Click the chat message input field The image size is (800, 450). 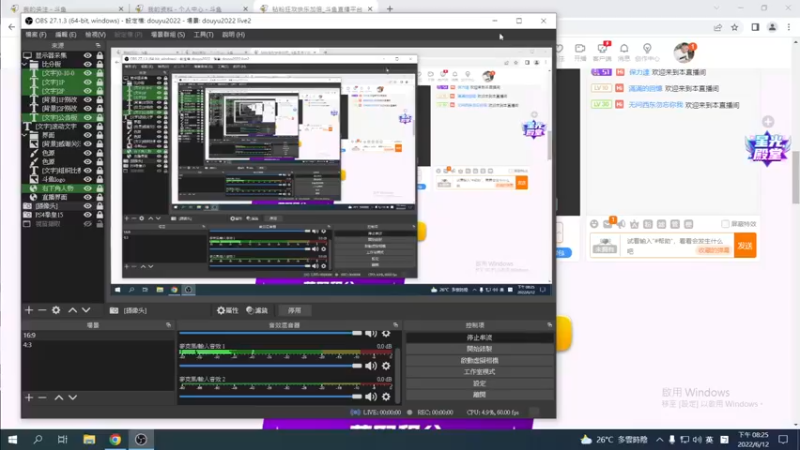click(x=677, y=245)
